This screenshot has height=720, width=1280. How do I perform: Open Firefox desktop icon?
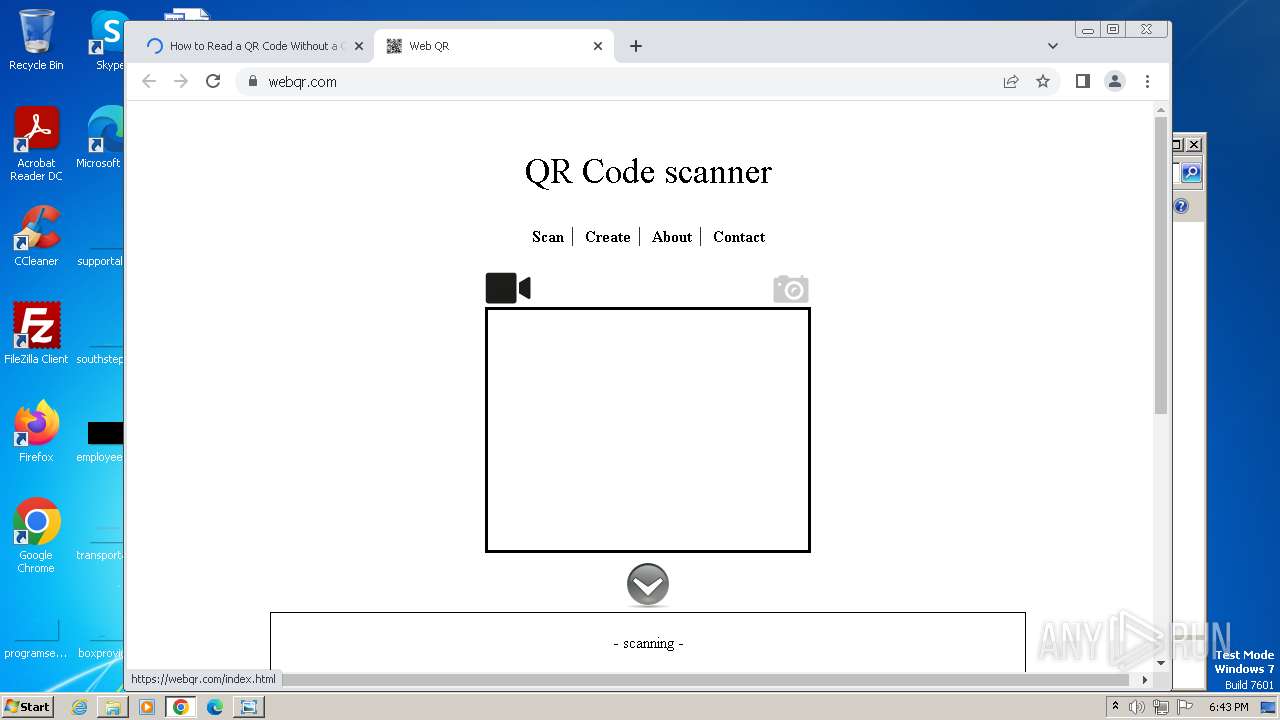tap(36, 432)
